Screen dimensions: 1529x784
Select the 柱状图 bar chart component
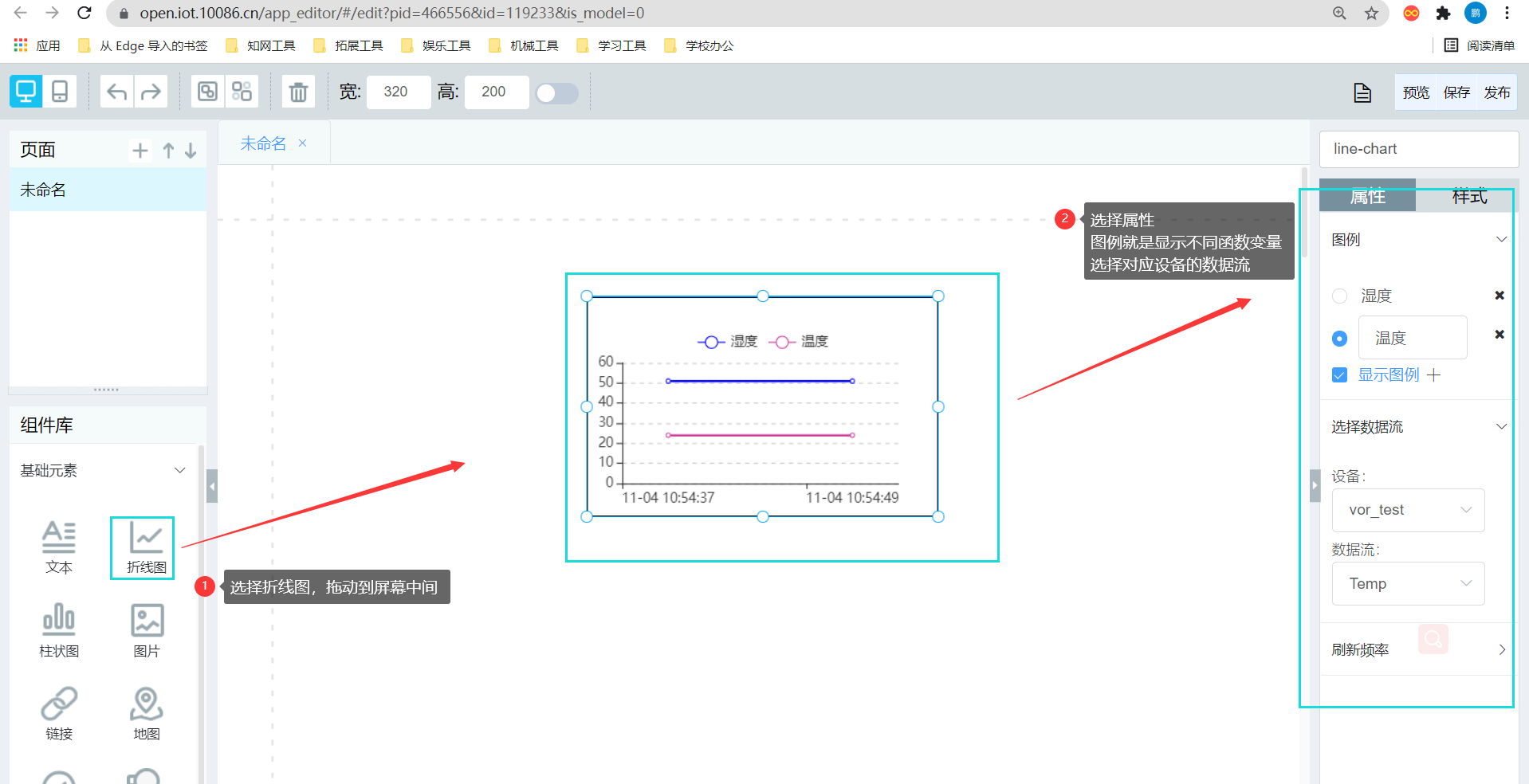pyautogui.click(x=59, y=631)
